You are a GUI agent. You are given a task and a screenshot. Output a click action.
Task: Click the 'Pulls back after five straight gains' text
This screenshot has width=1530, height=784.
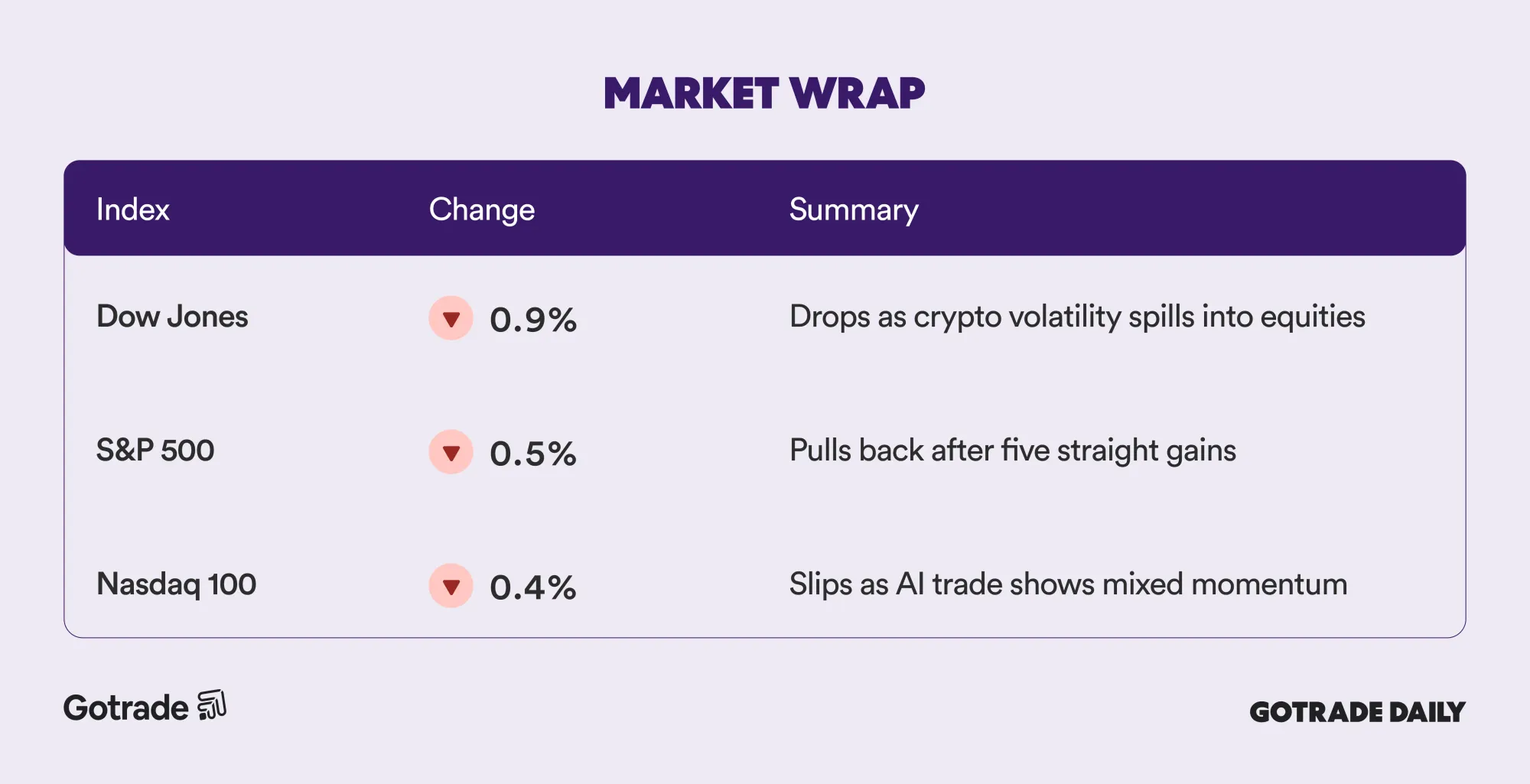pos(1012,451)
